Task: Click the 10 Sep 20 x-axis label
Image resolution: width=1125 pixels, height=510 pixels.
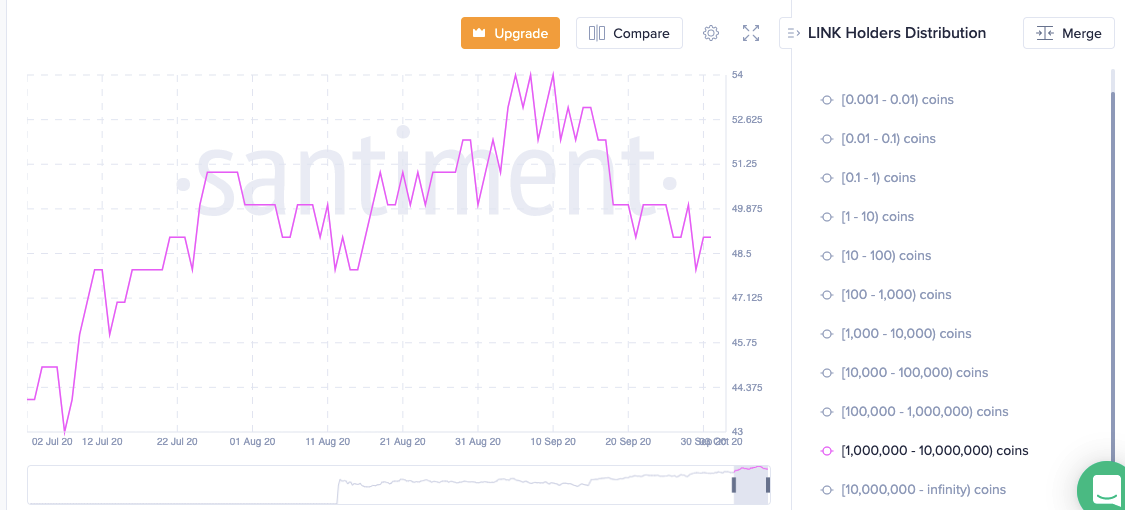Action: [x=552, y=442]
